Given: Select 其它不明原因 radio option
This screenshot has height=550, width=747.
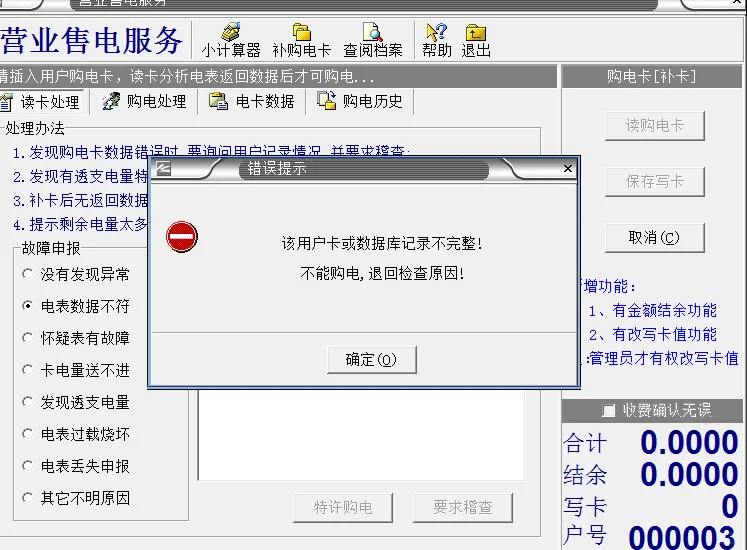Looking at the screenshot, I should pyautogui.click(x=28, y=498).
